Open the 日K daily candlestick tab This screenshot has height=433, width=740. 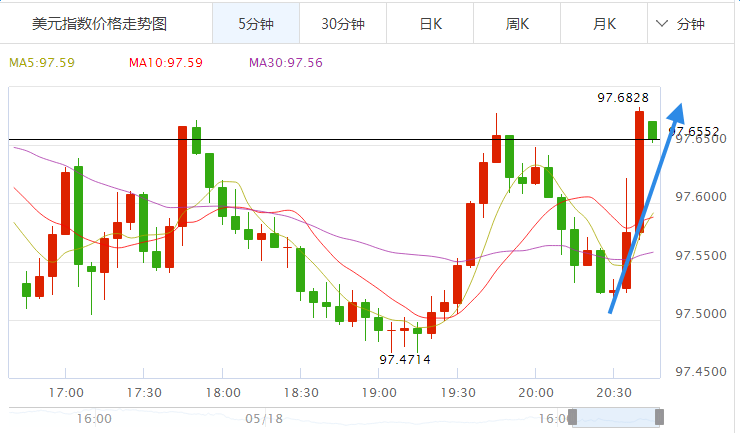[x=431, y=23]
